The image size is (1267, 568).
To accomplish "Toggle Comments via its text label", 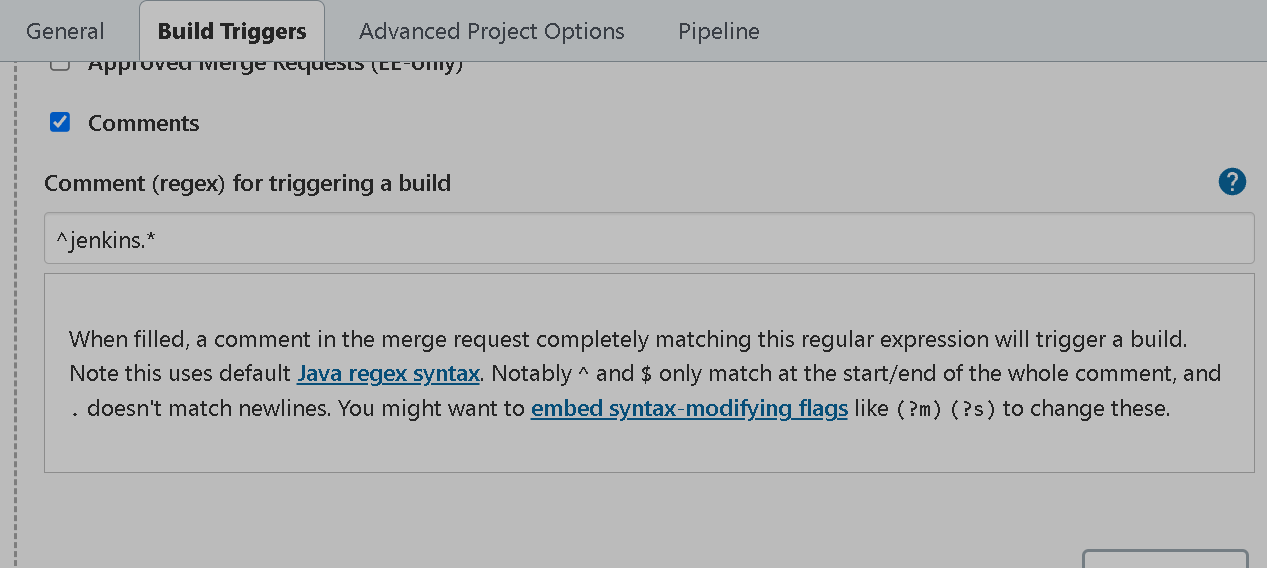I will click(144, 123).
